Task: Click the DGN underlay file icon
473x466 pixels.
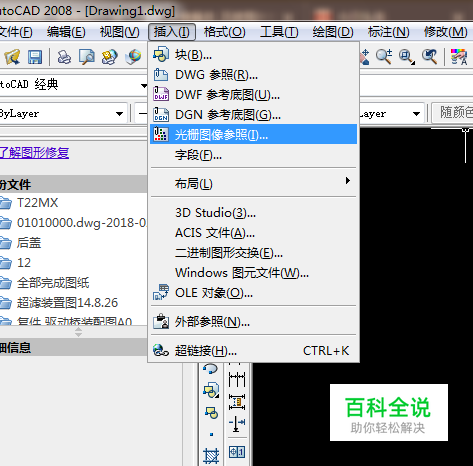Action: pos(161,114)
